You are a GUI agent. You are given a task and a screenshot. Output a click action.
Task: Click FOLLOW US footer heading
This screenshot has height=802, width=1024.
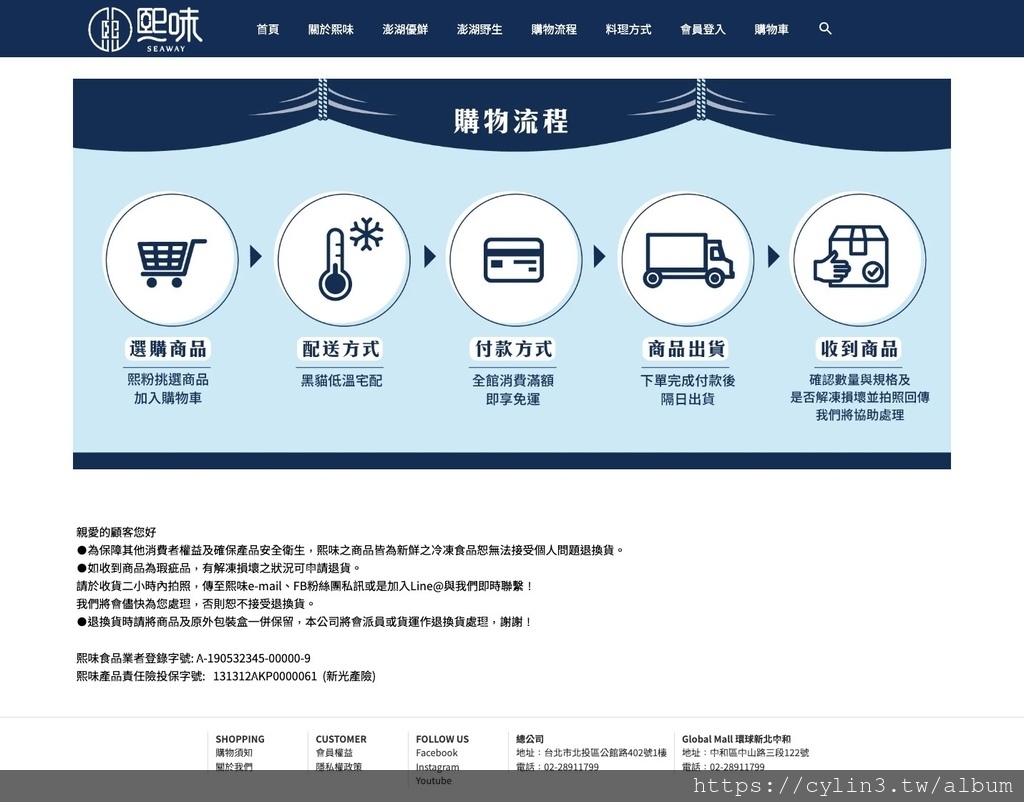442,739
